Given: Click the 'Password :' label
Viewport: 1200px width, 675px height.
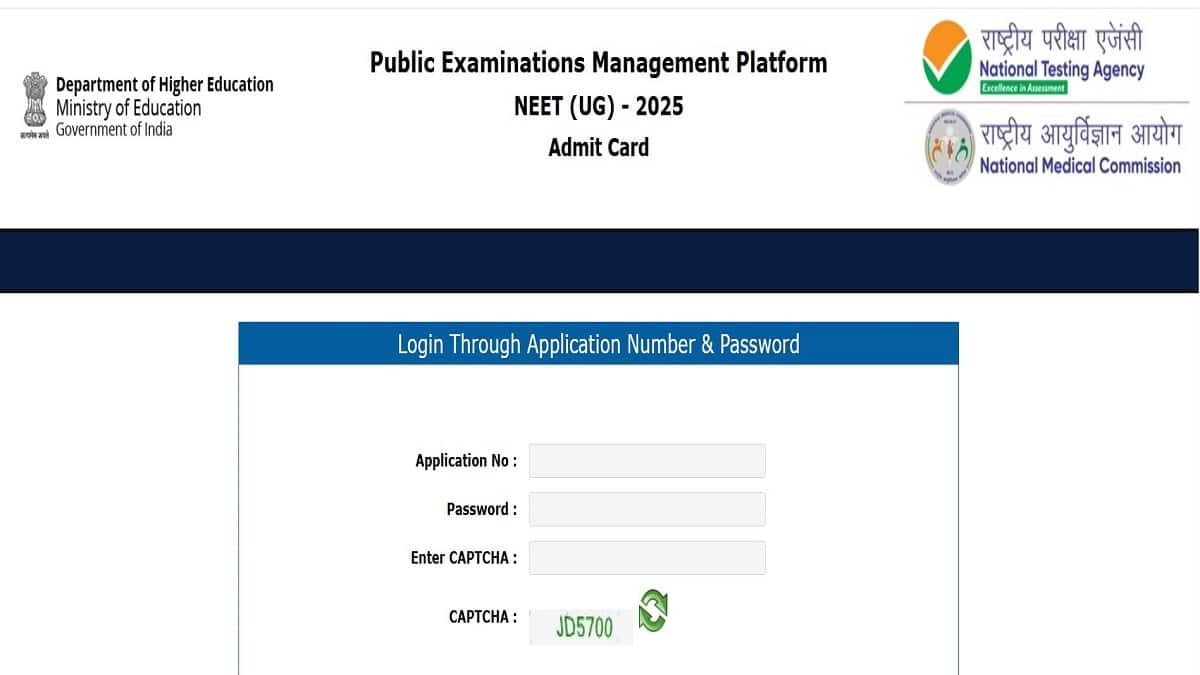Looking at the screenshot, I should tap(482, 509).
